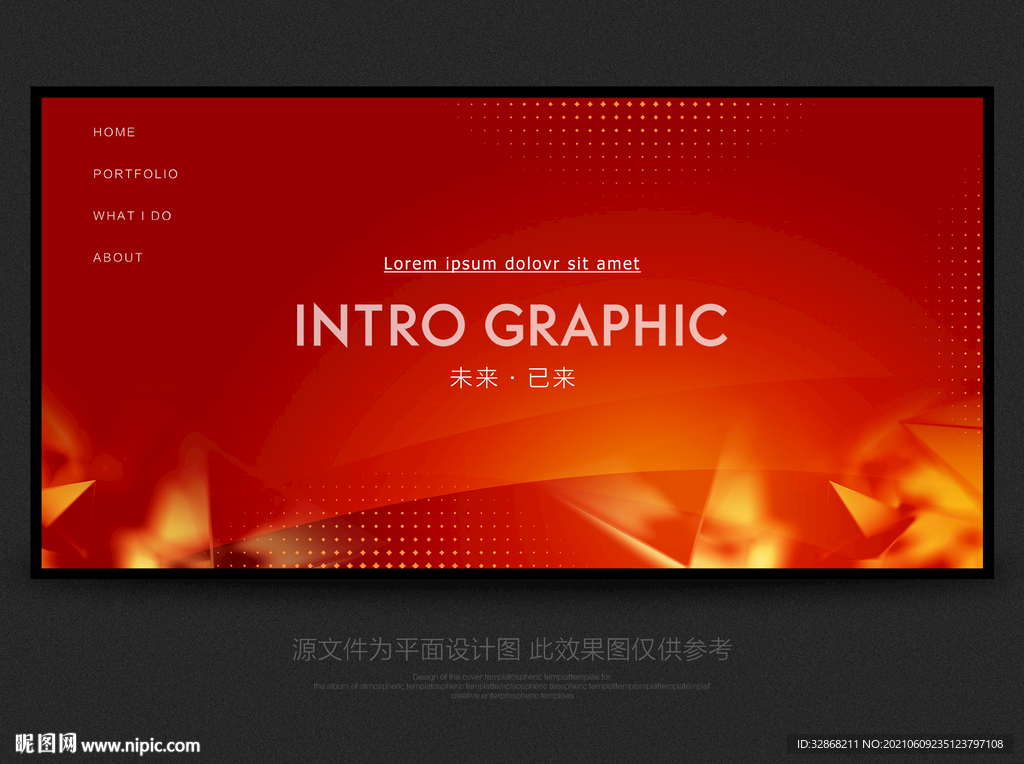Click the Chinese subtitle '未来 · 已来'
The image size is (1024, 764).
pyautogui.click(x=512, y=377)
